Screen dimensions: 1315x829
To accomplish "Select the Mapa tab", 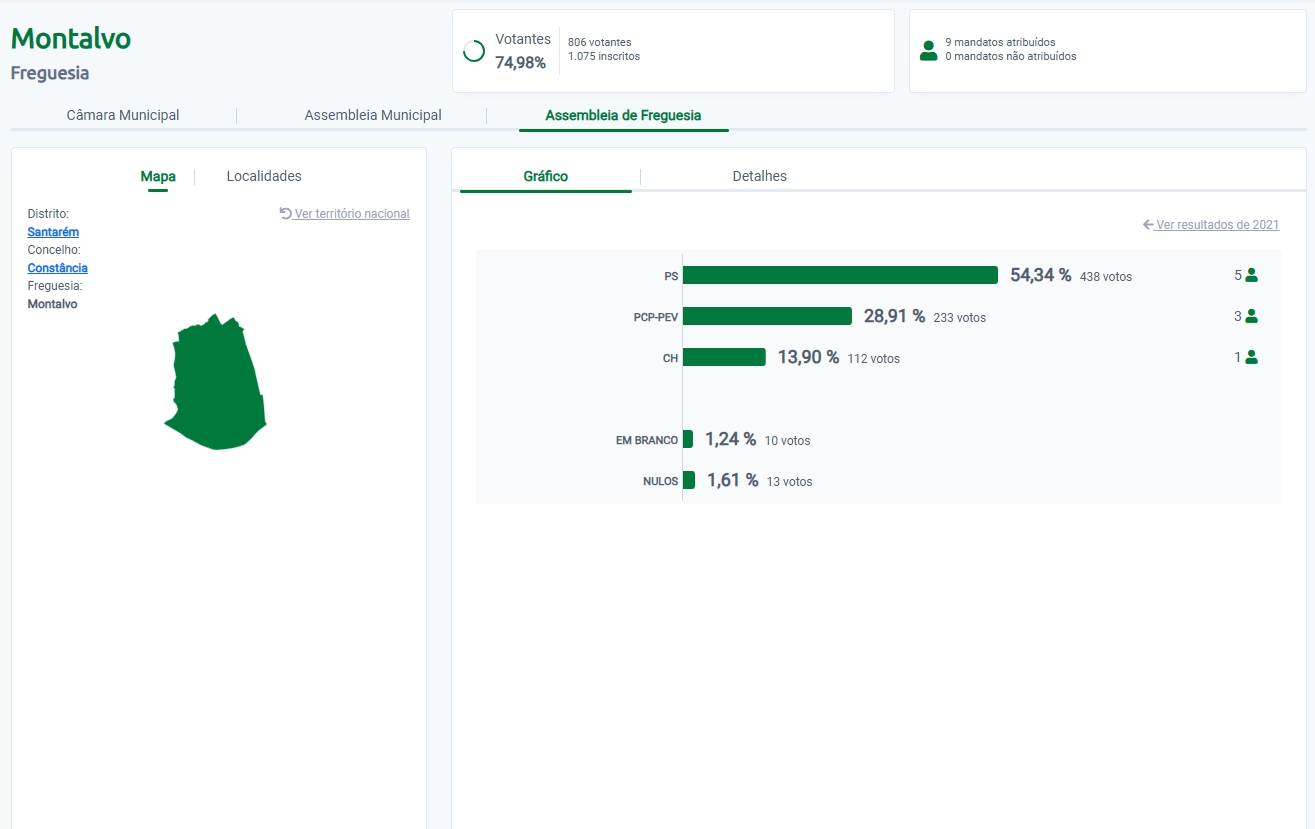I will [158, 176].
